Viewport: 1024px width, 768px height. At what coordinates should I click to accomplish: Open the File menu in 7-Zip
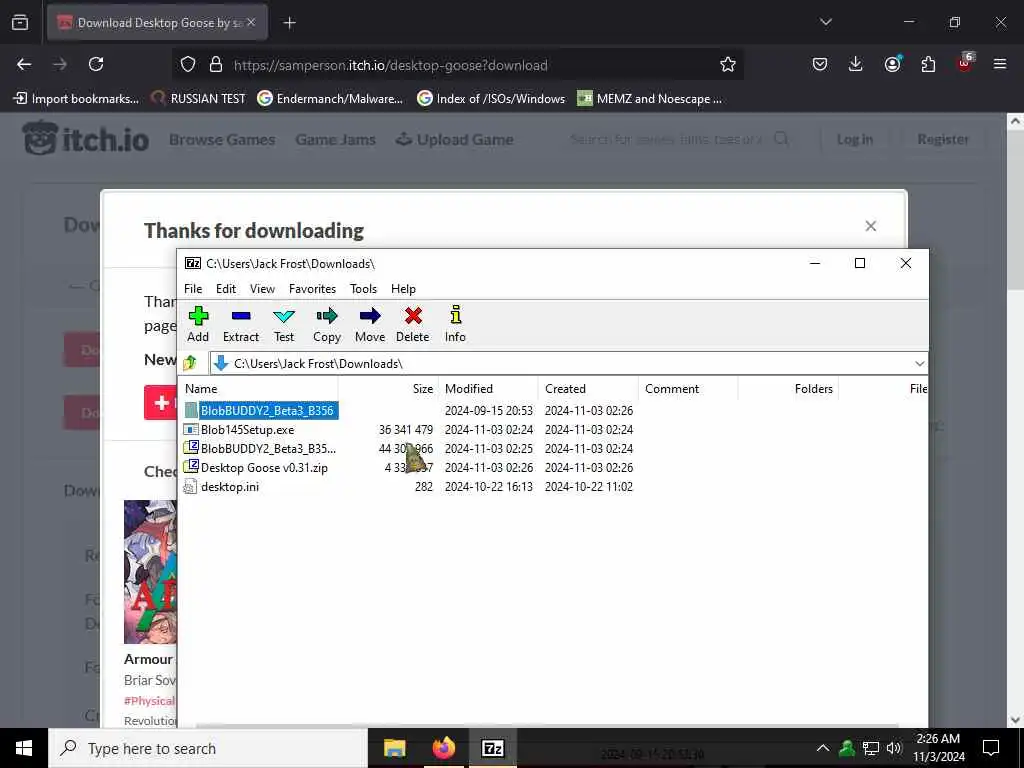coord(193,289)
